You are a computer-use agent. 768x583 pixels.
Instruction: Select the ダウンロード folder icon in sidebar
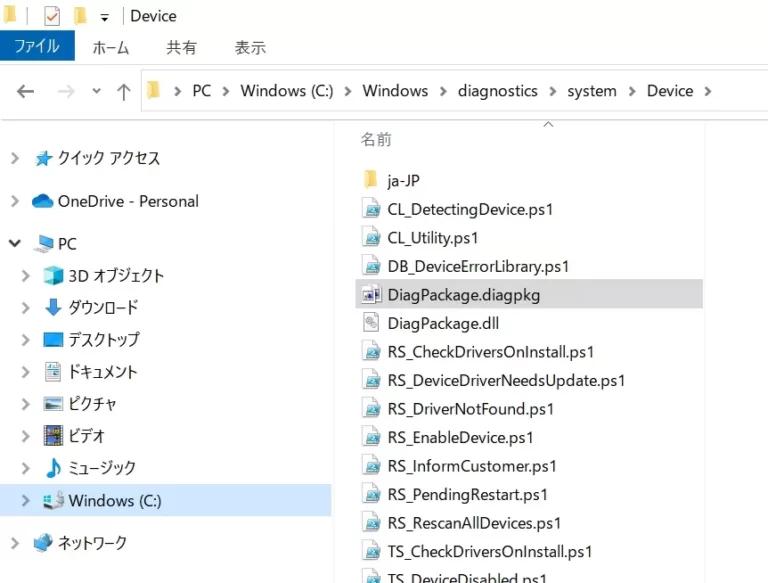pyautogui.click(x=53, y=307)
